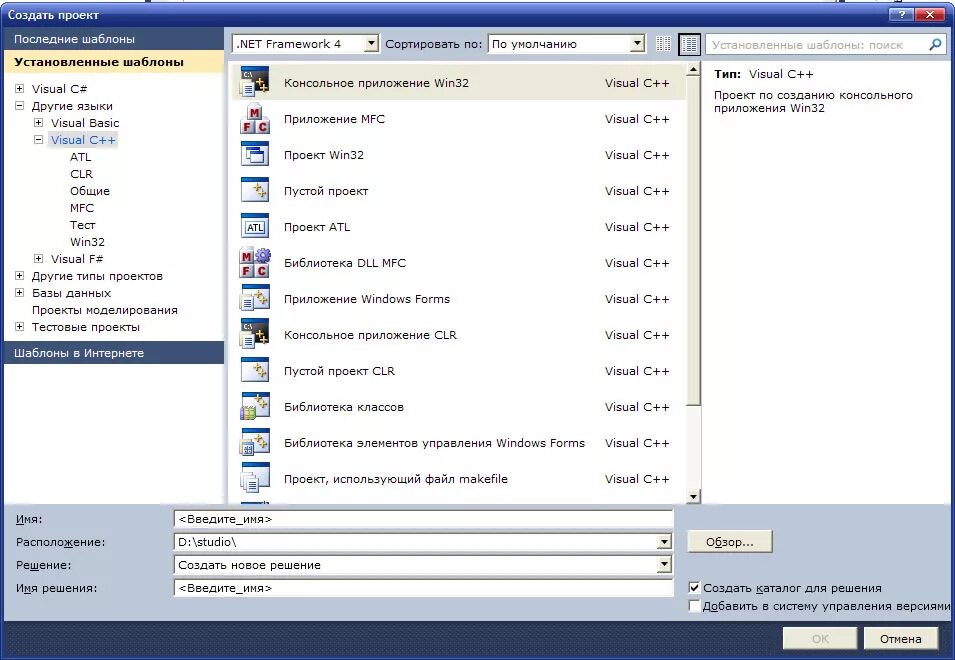Collapse the Visual C++ tree node
Screen dimensions: 955x660
37,140
